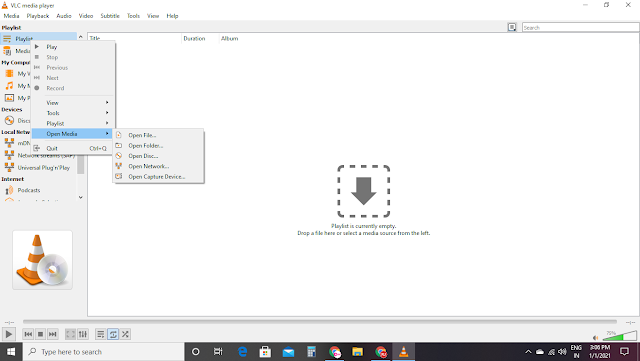Viewport: 640px width, 361px height.
Task: Adjust the volume level slider
Action: [620, 336]
